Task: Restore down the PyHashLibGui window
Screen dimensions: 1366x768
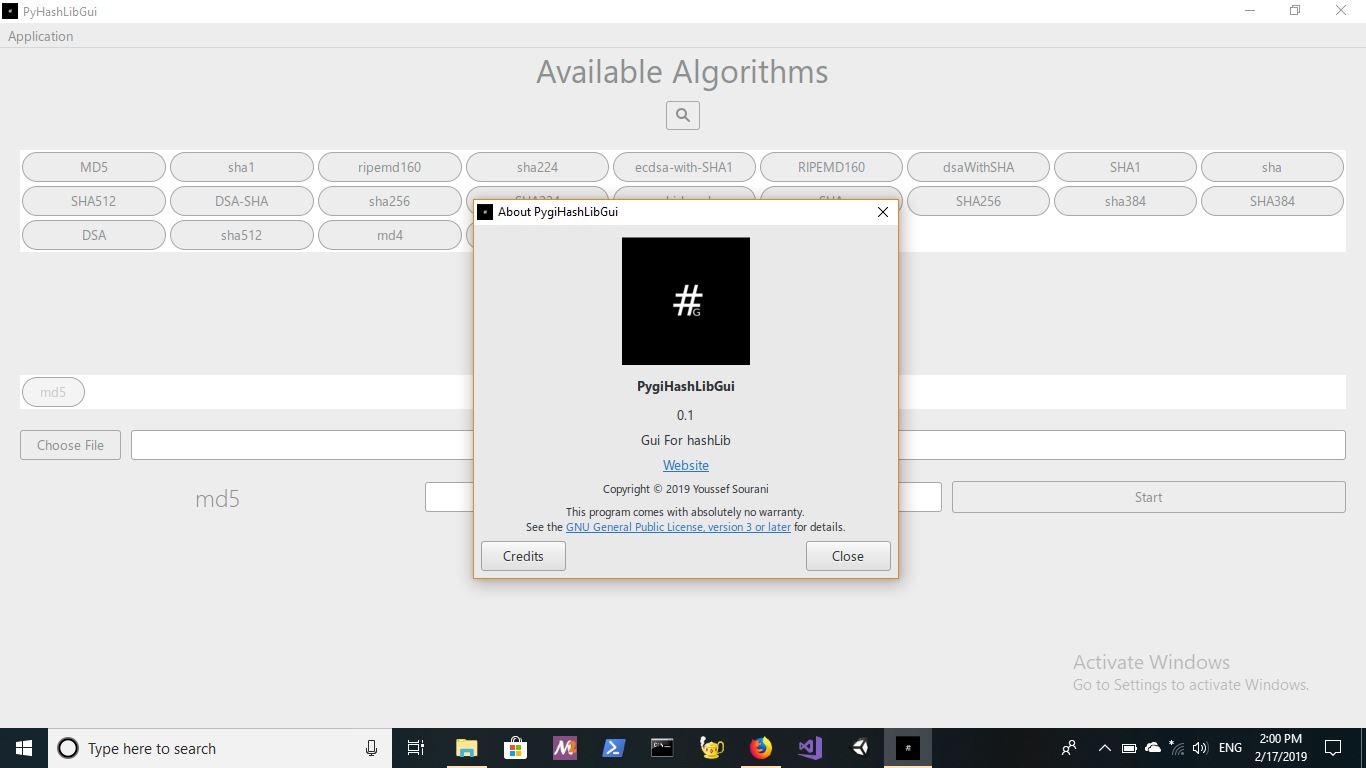Action: (1295, 11)
